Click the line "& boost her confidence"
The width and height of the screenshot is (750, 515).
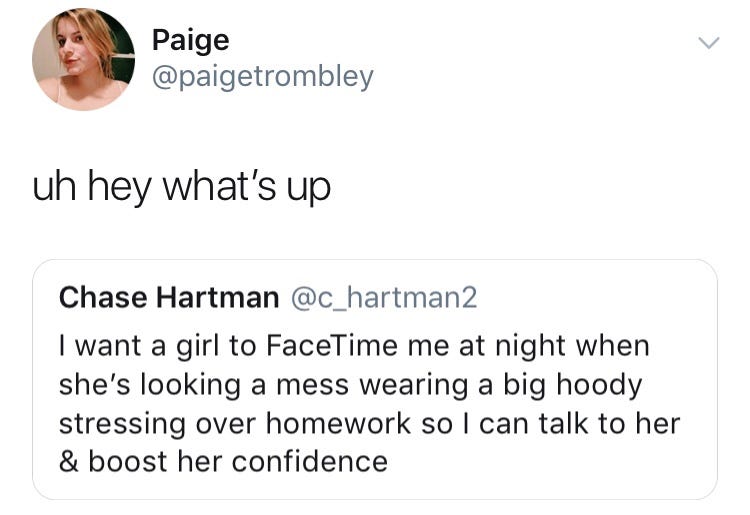223,462
